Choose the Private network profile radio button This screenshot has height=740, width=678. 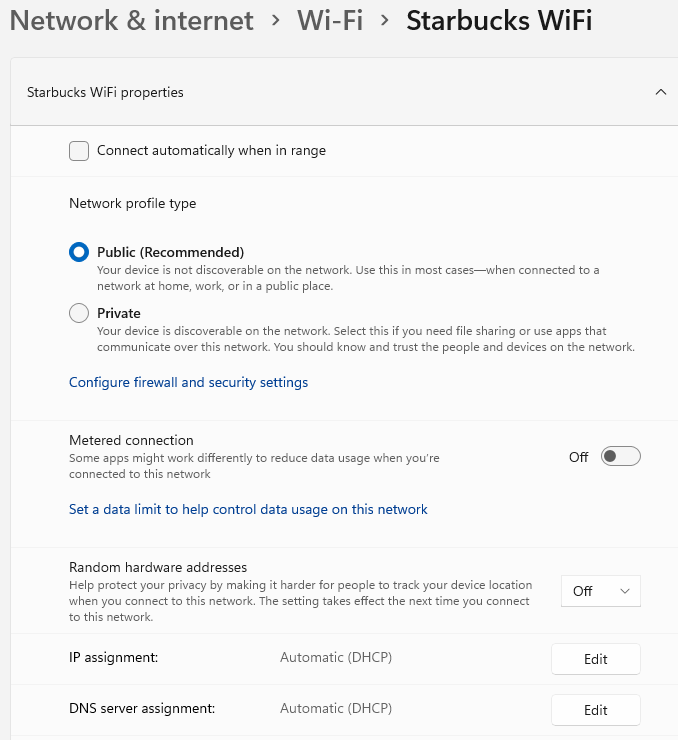coord(79,314)
